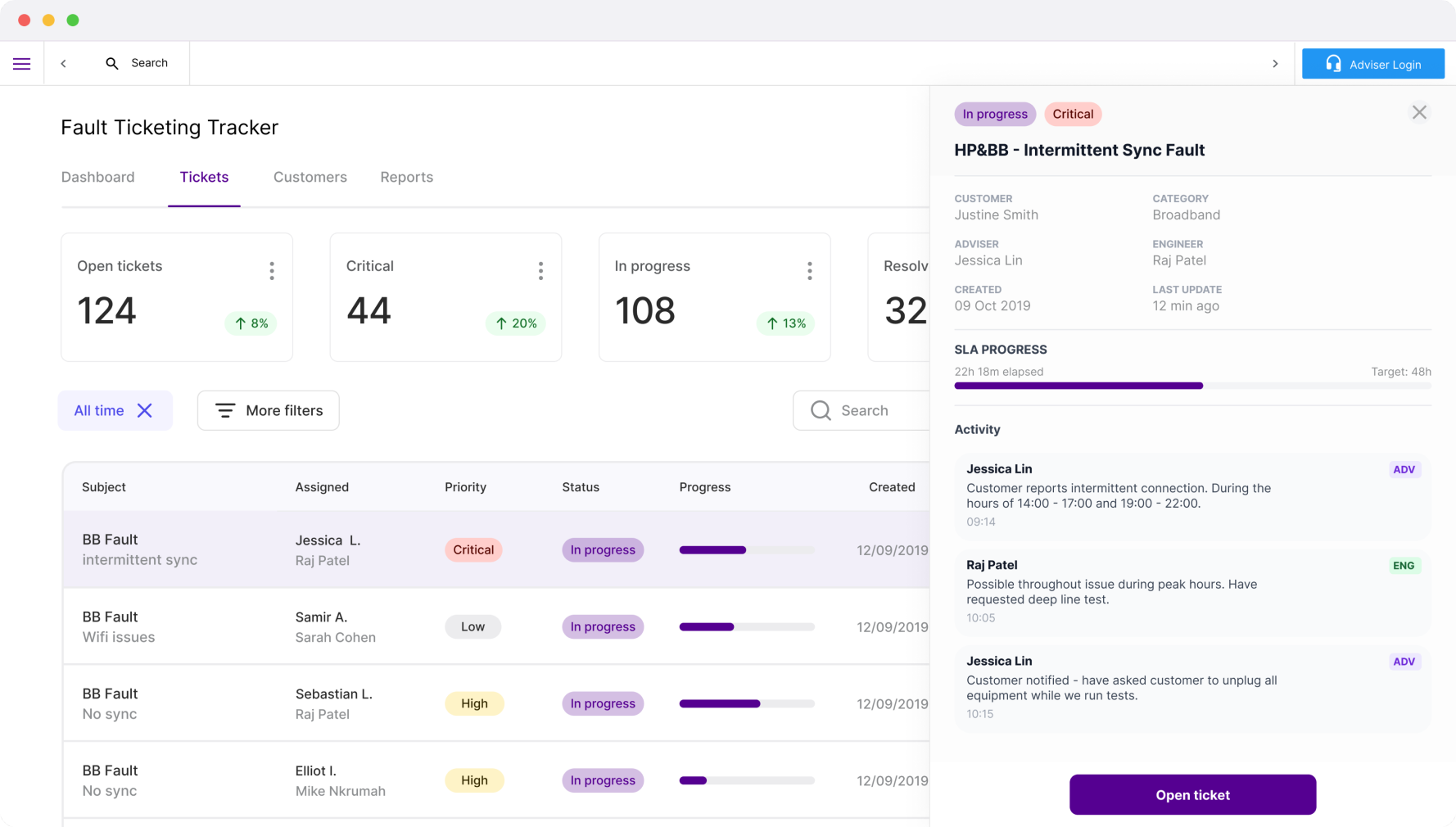The image size is (1456, 827).
Task: Sort by the Subject column header
Action: [x=104, y=487]
